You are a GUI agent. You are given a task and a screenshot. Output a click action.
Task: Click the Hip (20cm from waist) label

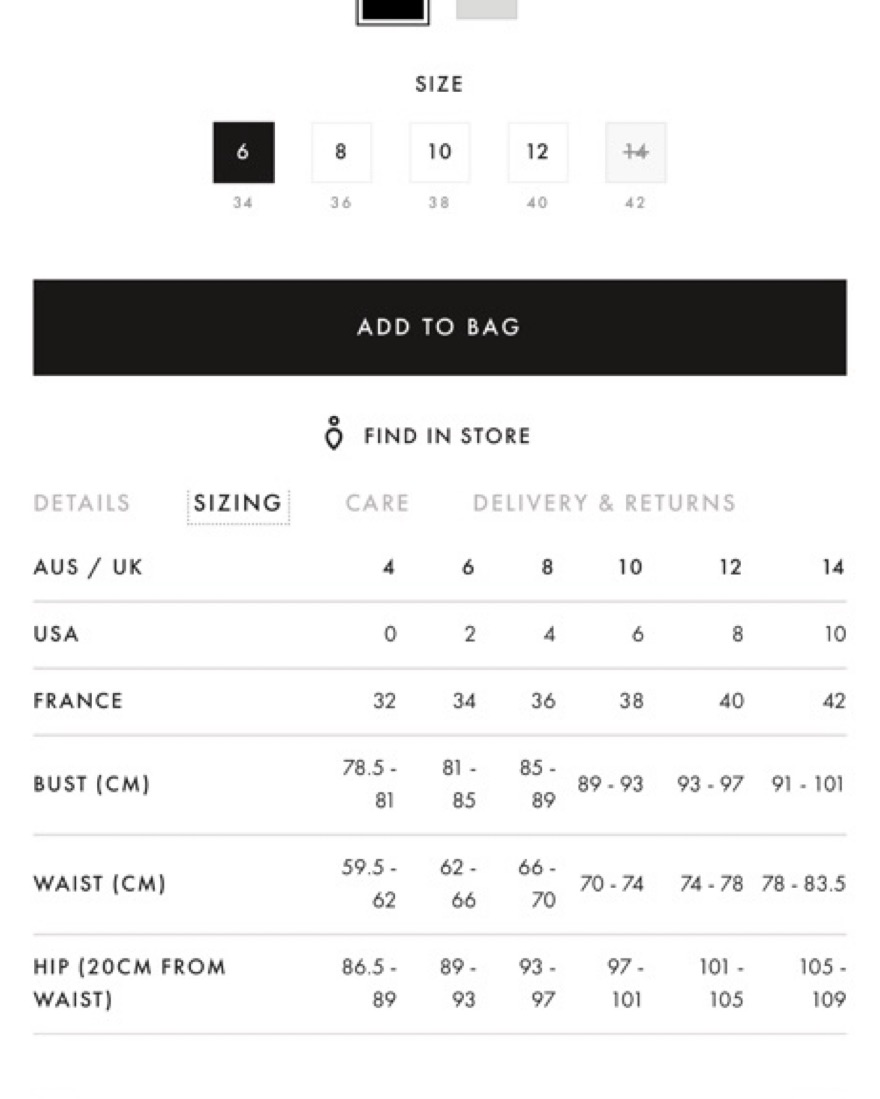130,983
